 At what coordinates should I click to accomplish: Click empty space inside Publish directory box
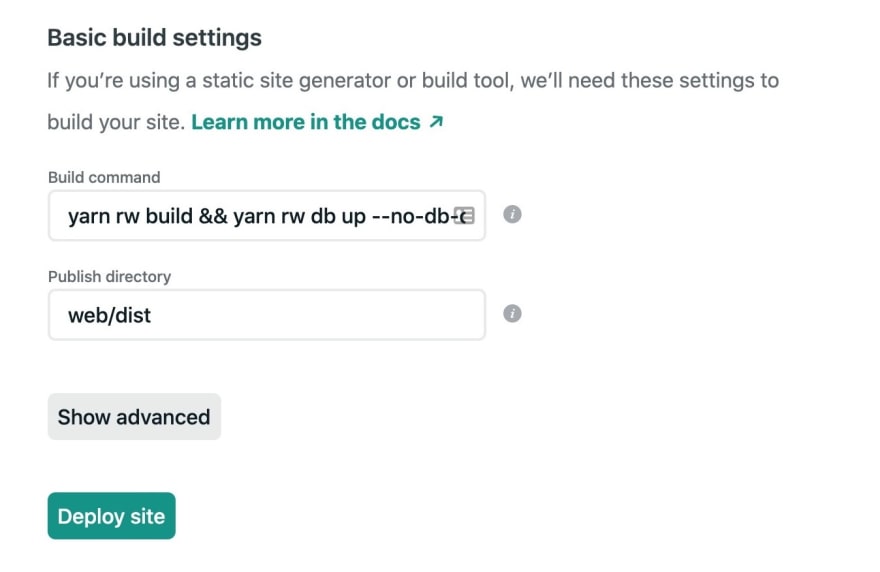tap(314, 315)
